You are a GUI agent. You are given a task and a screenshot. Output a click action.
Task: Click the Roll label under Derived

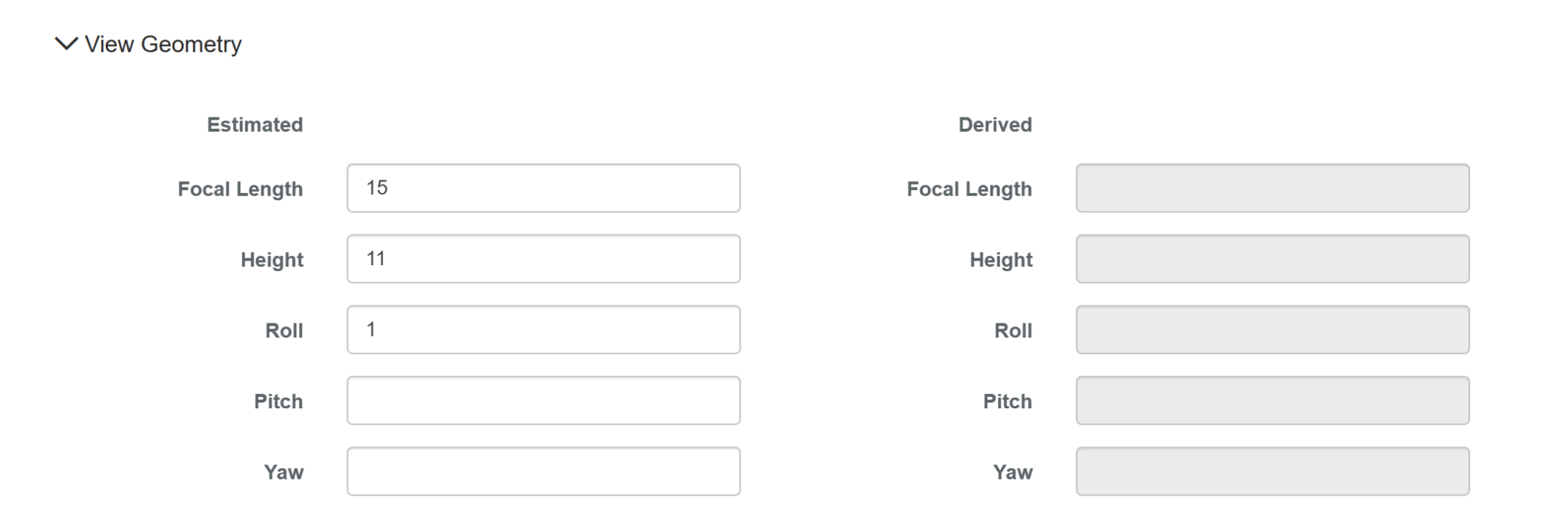point(1013,330)
